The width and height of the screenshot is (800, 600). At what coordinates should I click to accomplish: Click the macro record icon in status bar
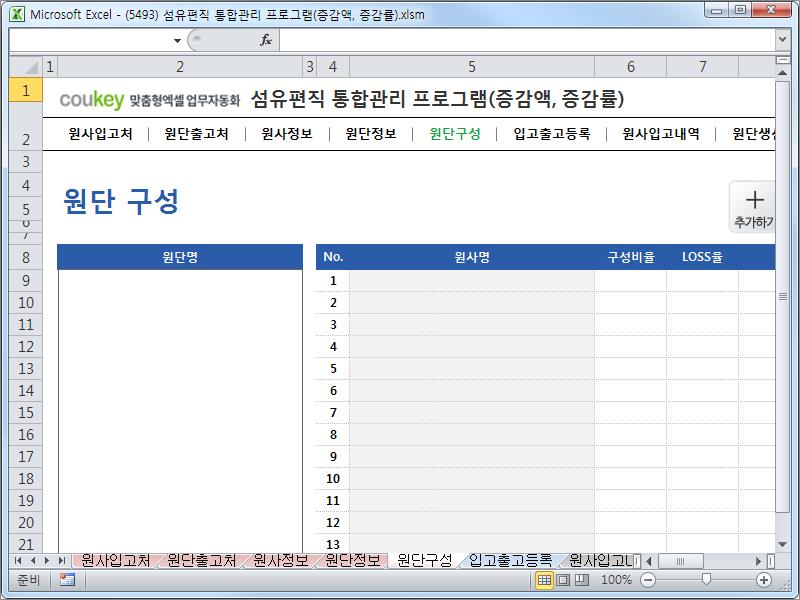click(67, 580)
